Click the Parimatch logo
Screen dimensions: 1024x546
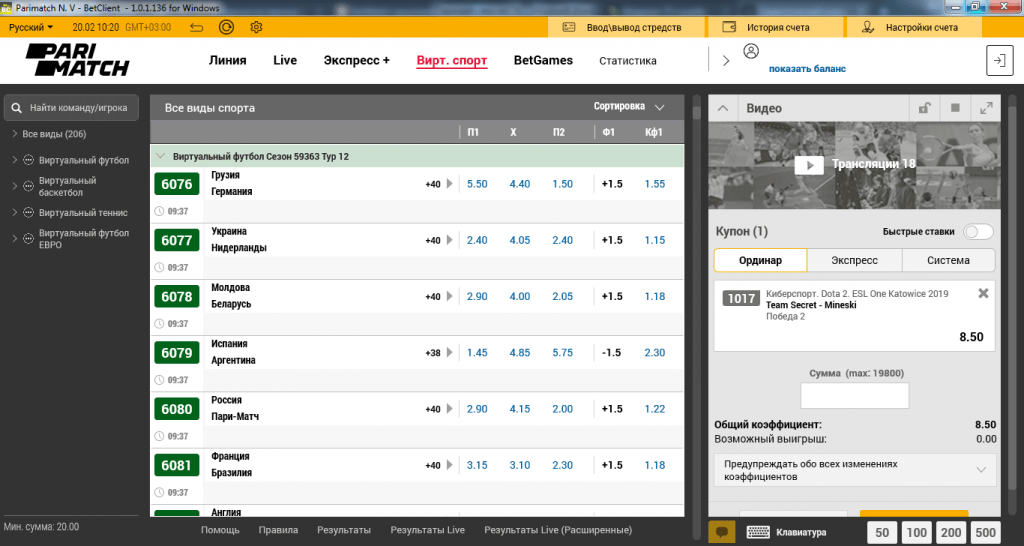(x=78, y=60)
